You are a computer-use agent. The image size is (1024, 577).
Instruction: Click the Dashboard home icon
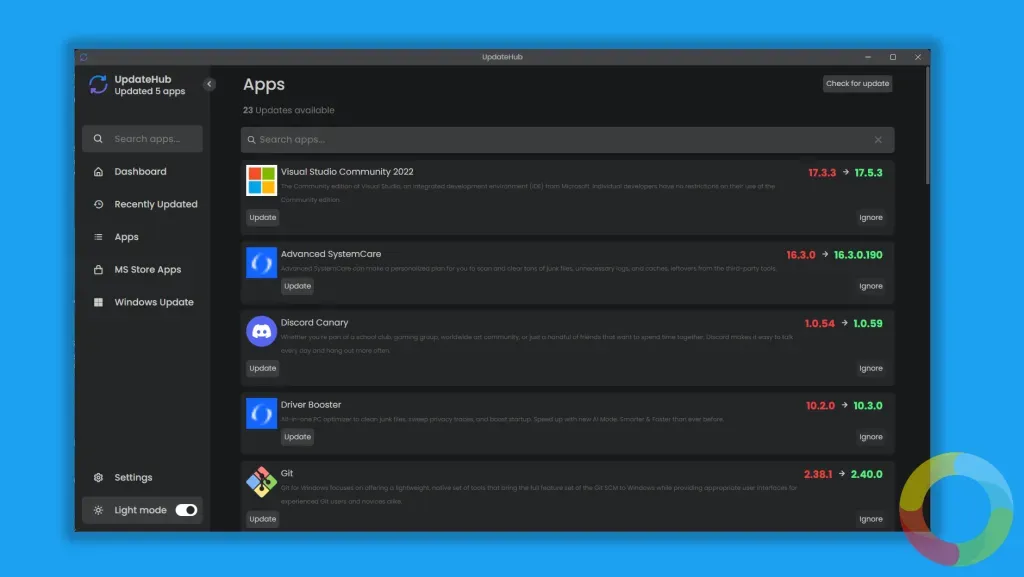[x=98, y=171]
